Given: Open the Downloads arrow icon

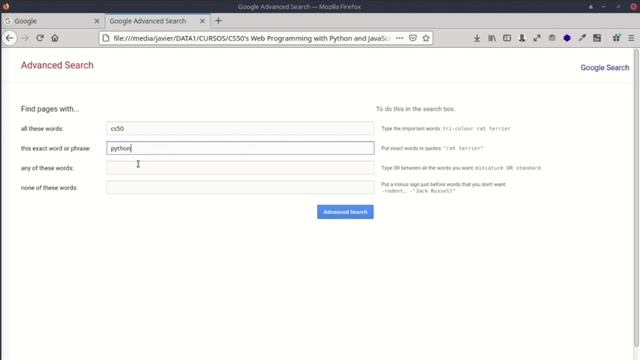Looking at the screenshot, I should tap(477, 38).
